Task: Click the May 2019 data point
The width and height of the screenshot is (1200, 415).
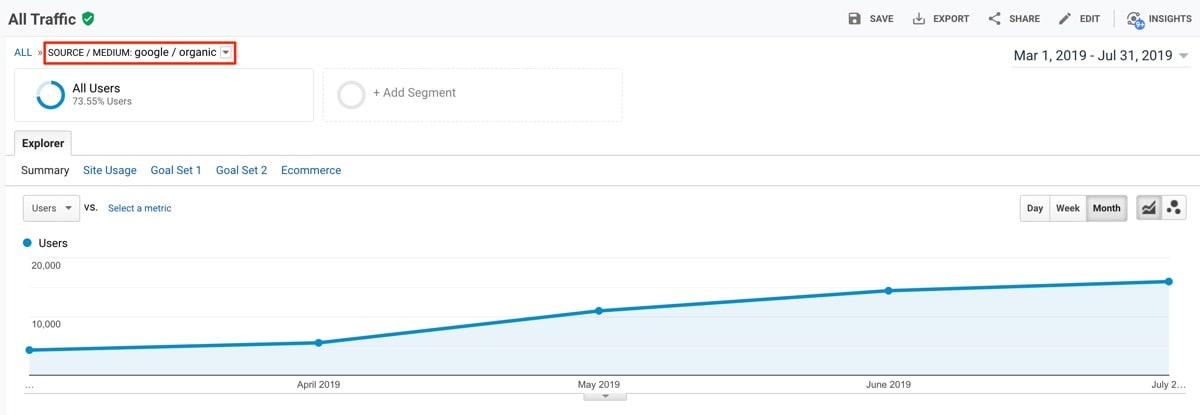Action: 599,310
